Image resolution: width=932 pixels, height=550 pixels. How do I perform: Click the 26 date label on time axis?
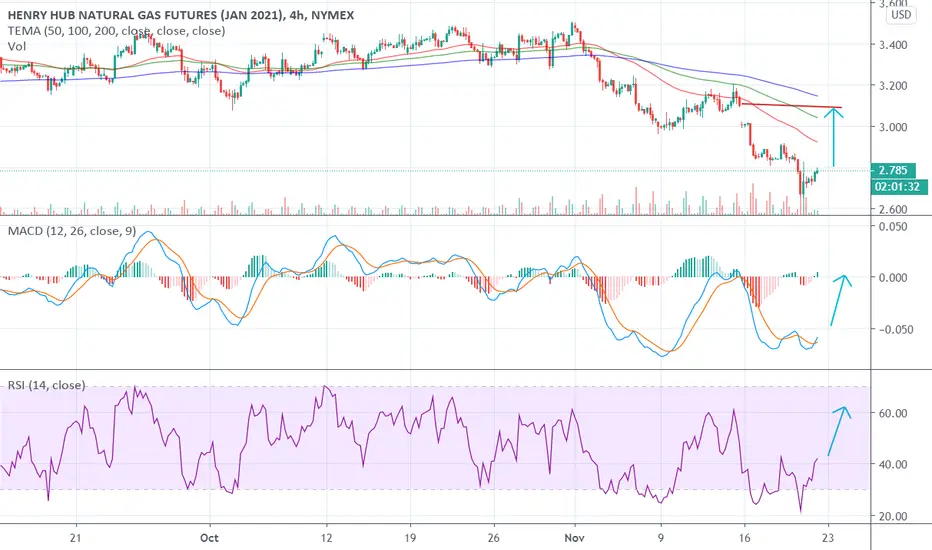point(494,538)
